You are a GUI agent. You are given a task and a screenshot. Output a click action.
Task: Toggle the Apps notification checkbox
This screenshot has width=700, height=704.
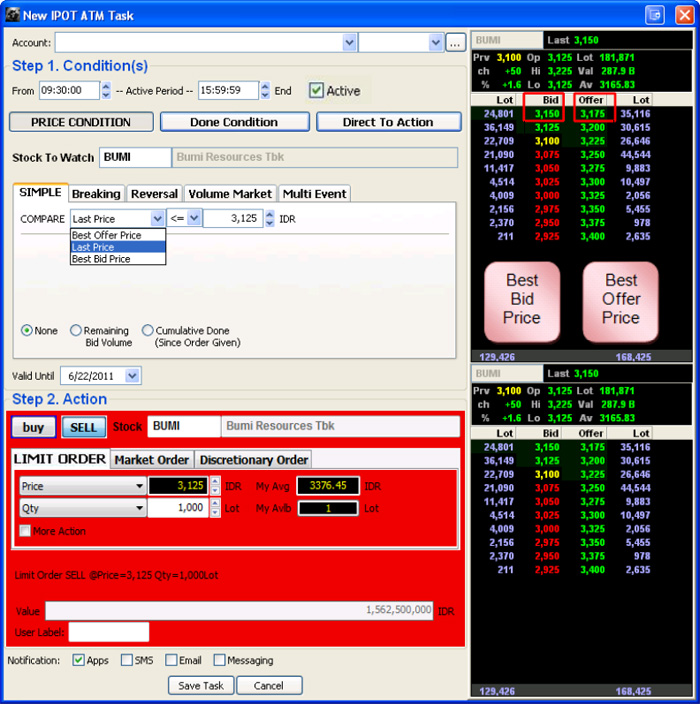click(x=78, y=660)
